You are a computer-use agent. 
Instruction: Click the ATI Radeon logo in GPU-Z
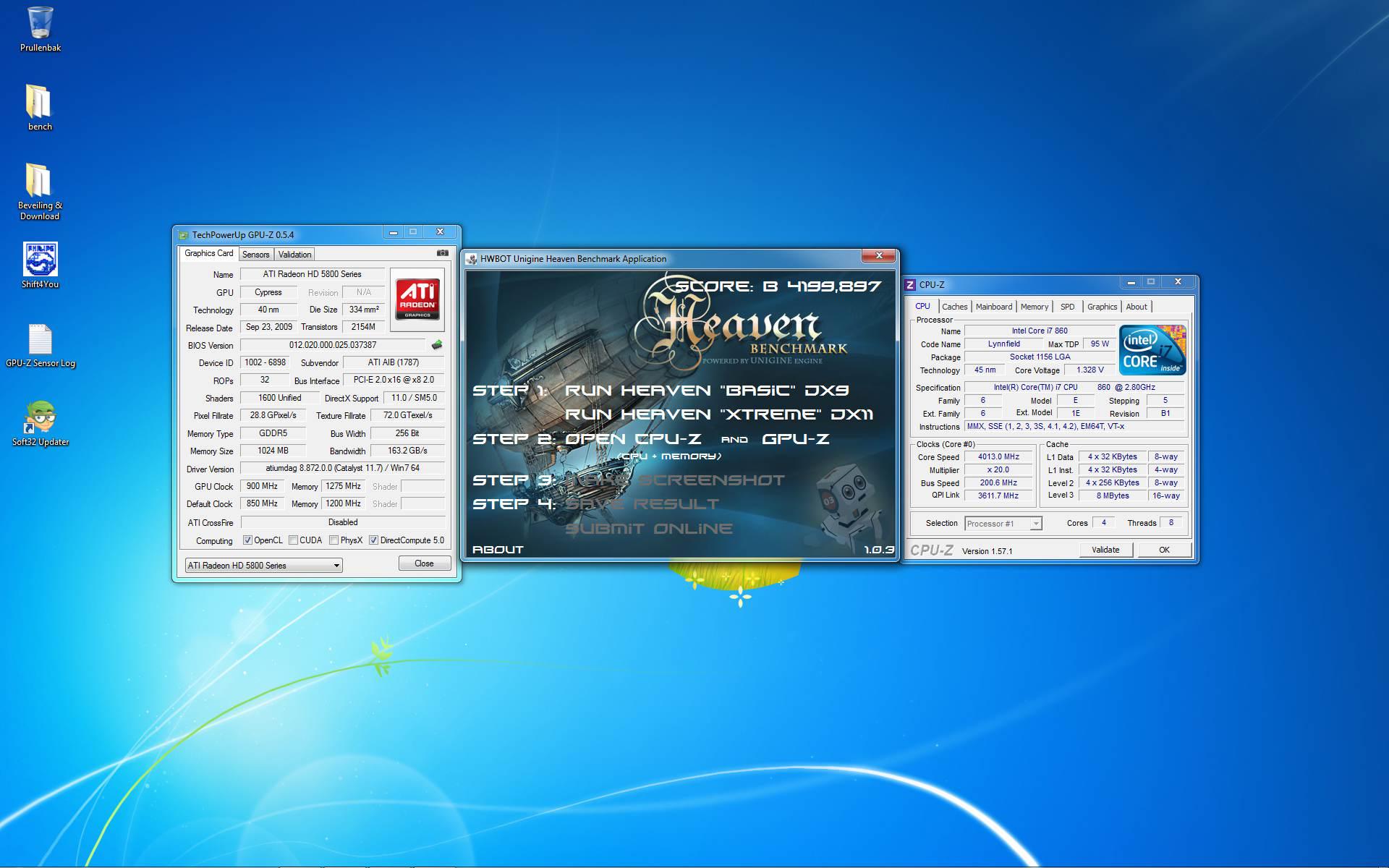click(417, 299)
